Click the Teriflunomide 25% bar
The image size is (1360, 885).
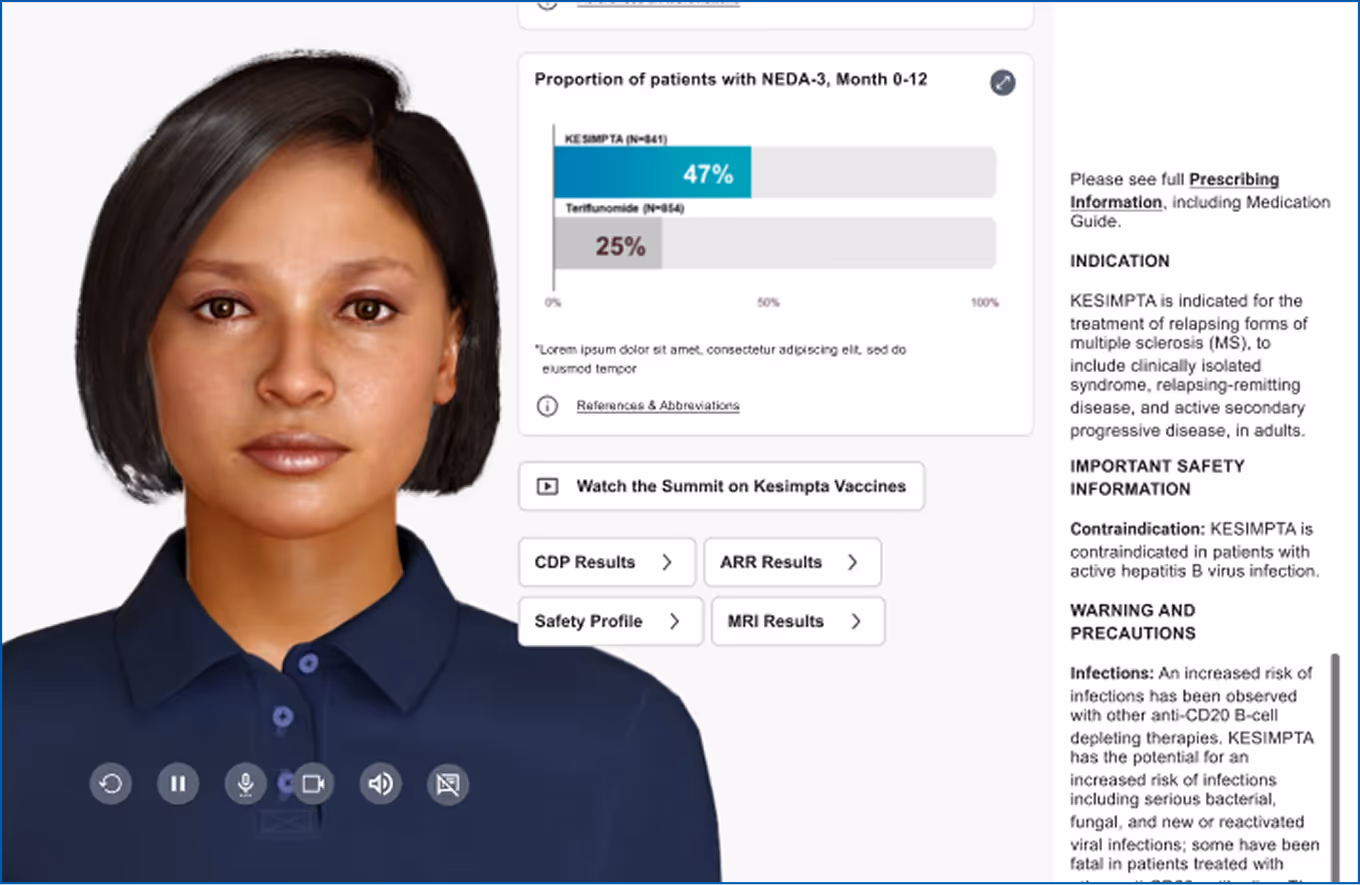coord(608,244)
